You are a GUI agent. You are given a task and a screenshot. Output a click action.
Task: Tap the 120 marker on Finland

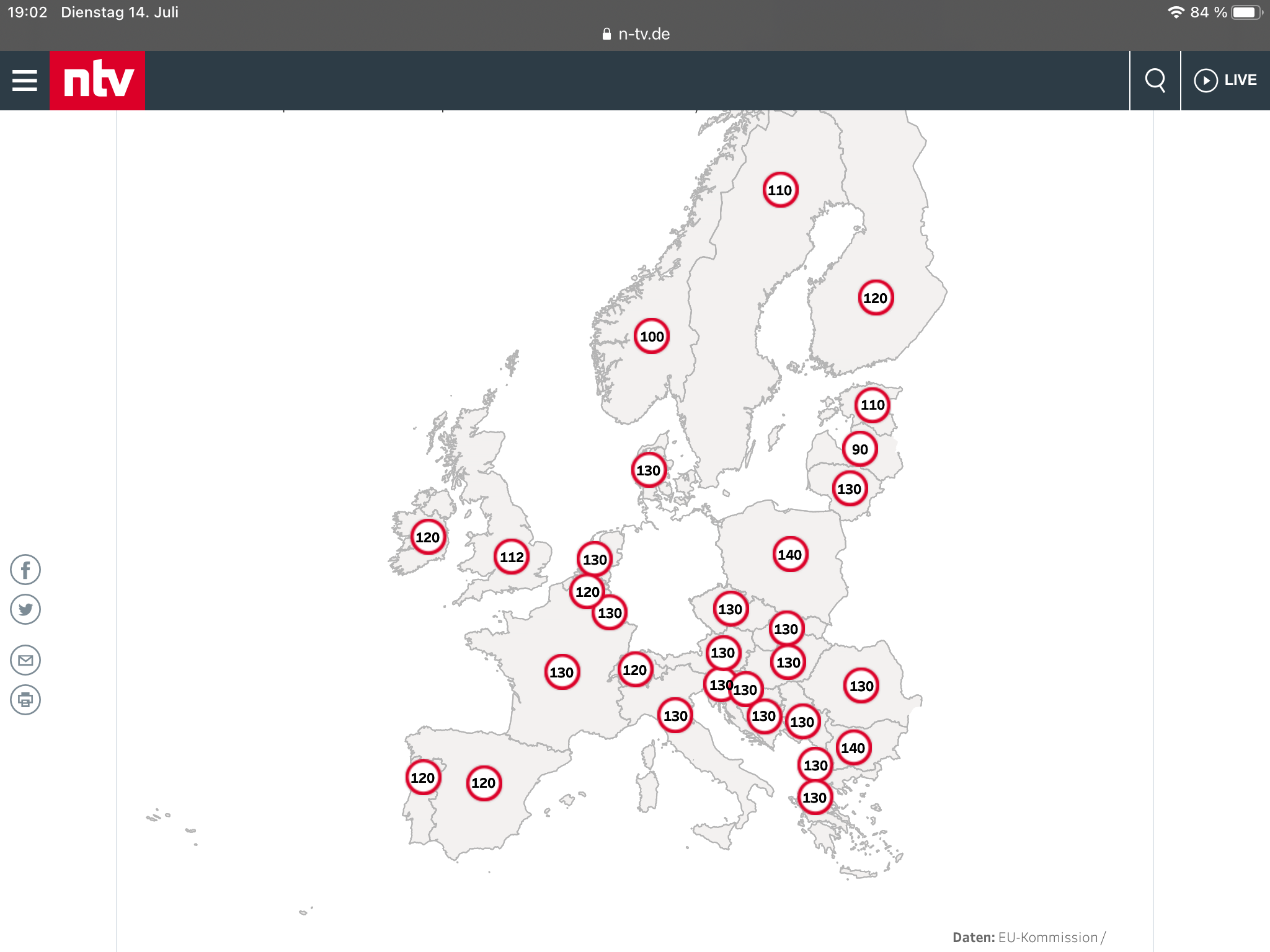876,297
